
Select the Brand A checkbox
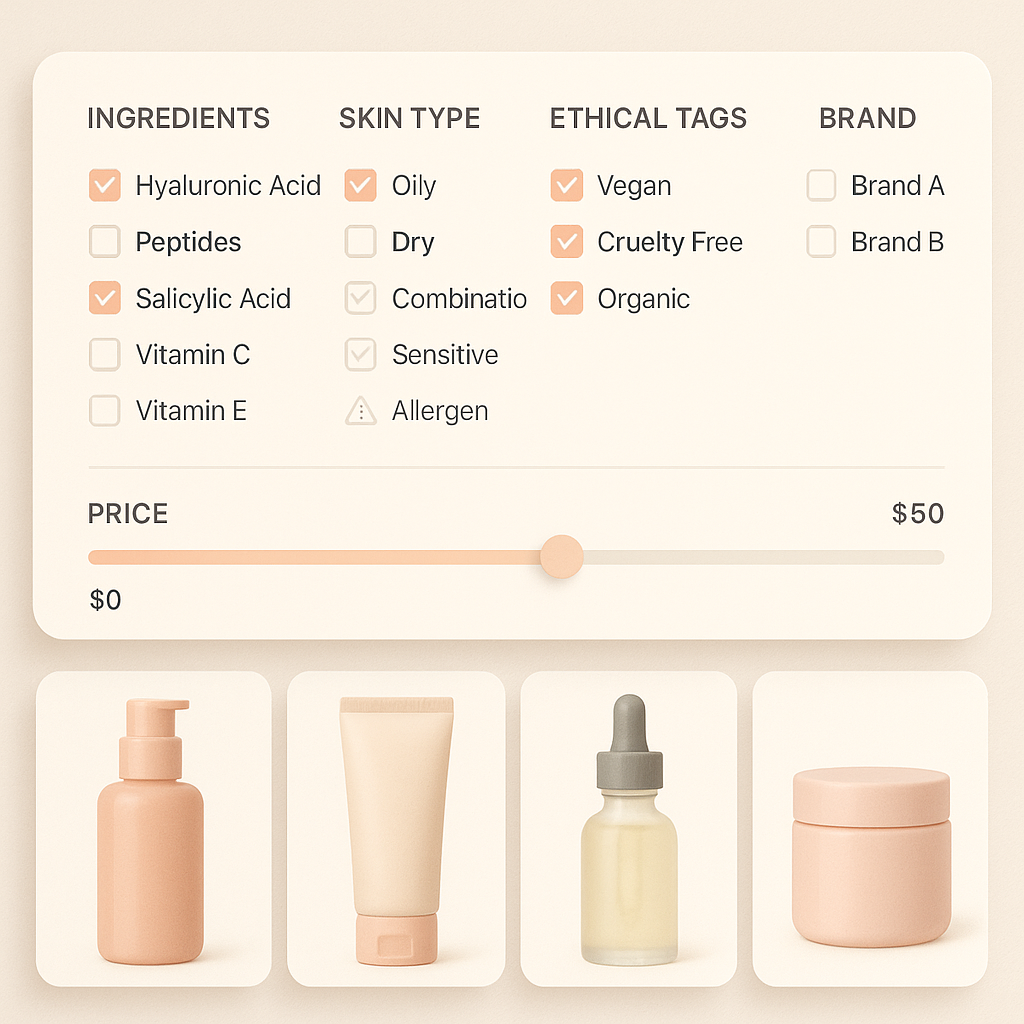point(821,186)
